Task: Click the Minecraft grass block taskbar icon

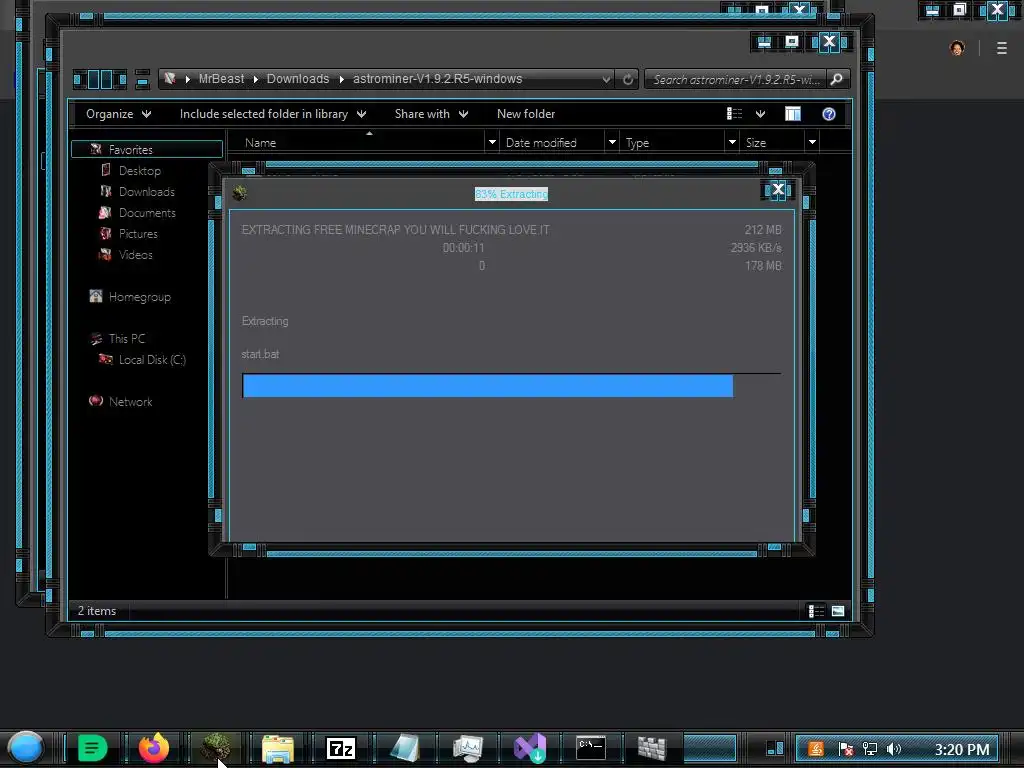Action: pos(216,748)
